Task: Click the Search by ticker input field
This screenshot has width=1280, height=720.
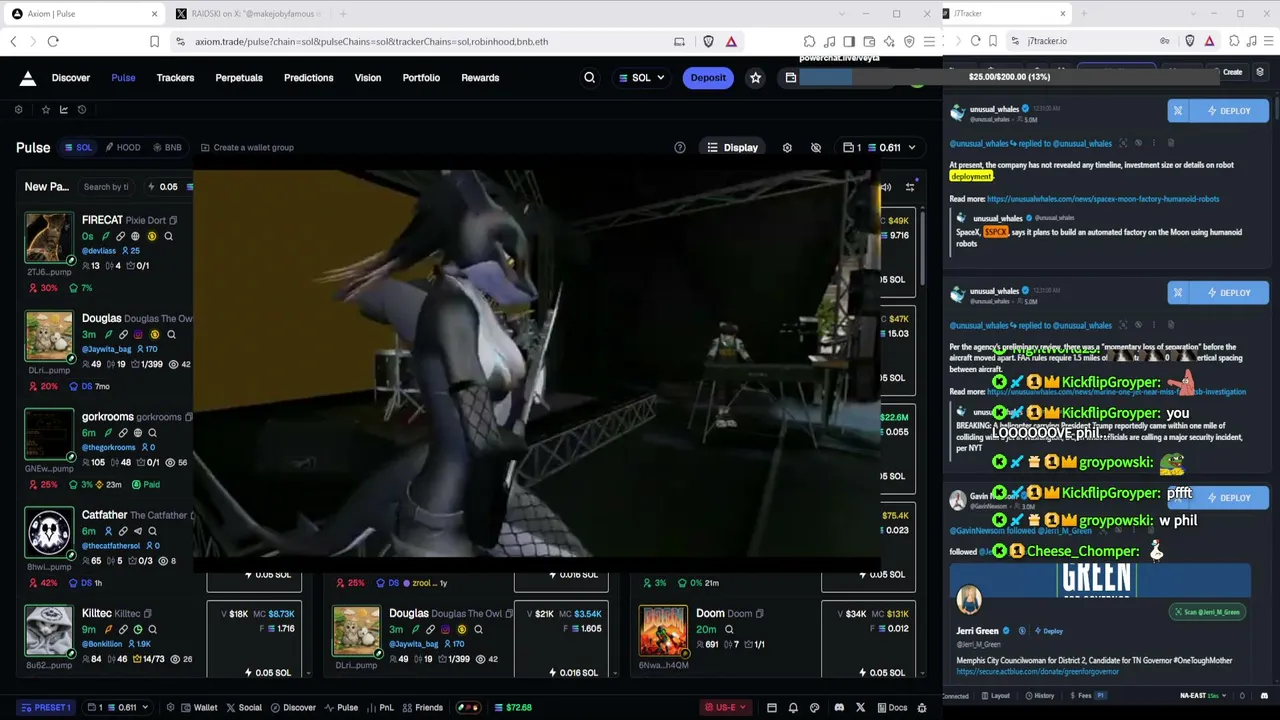Action: click(x=106, y=187)
